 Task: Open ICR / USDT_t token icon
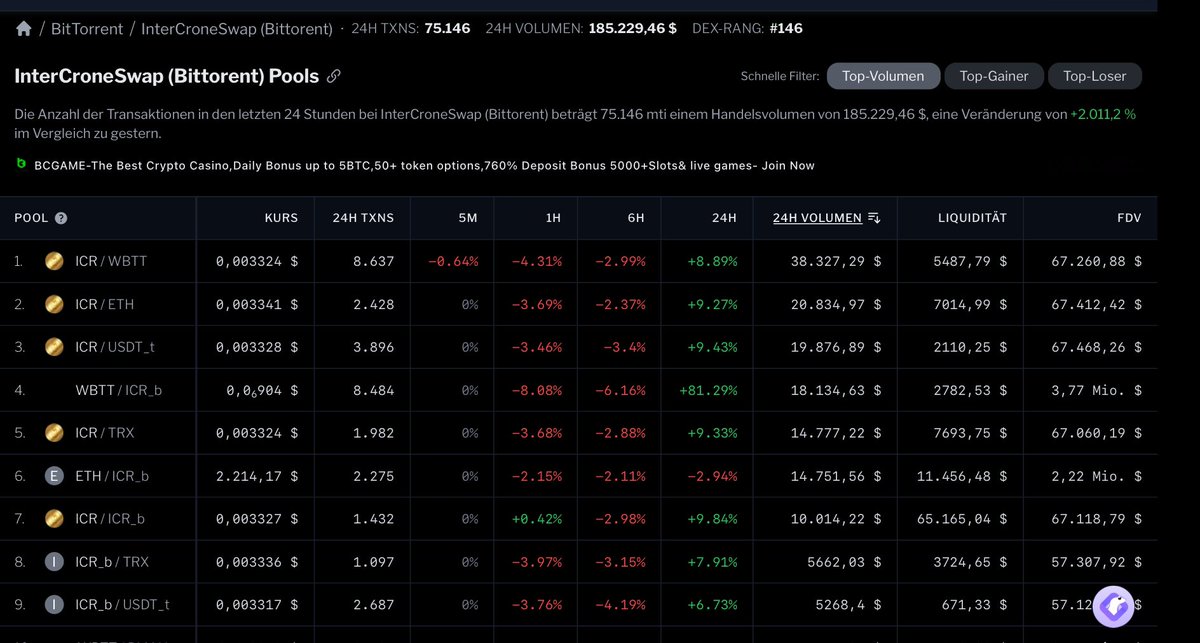(55, 347)
